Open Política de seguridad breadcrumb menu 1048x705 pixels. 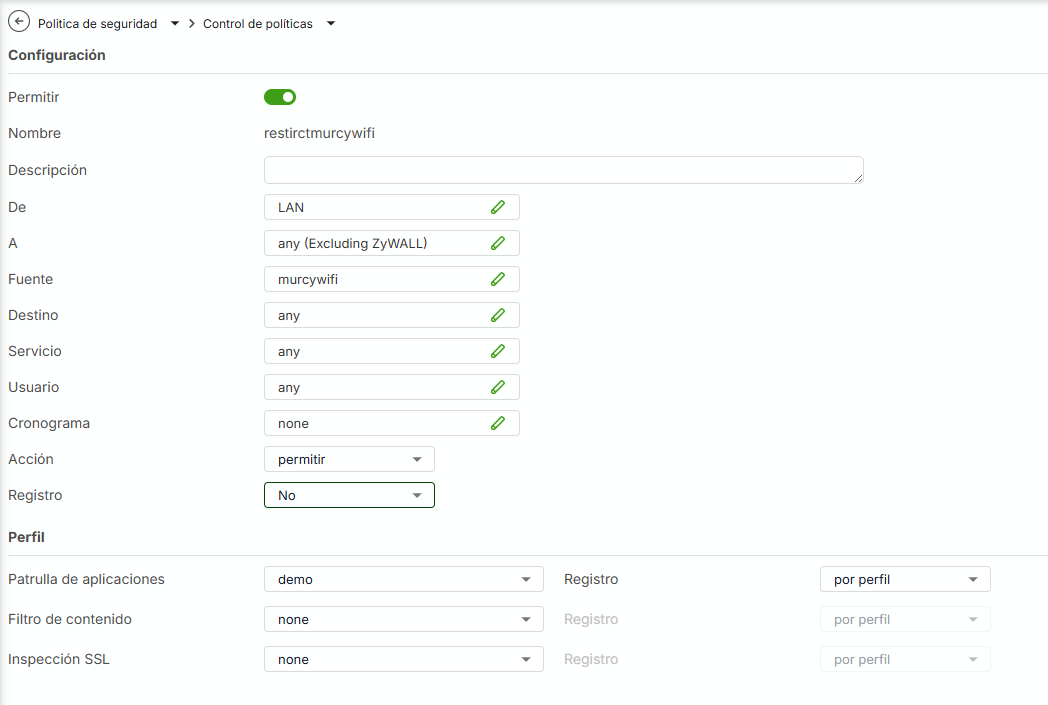[x=175, y=23]
